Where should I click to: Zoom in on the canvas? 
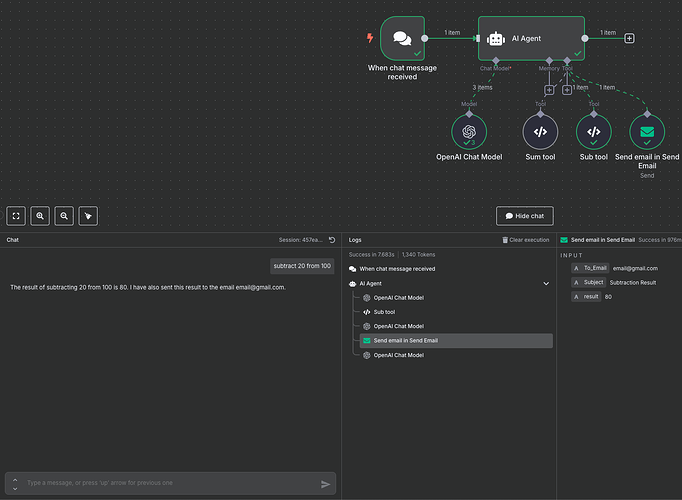coord(40,216)
